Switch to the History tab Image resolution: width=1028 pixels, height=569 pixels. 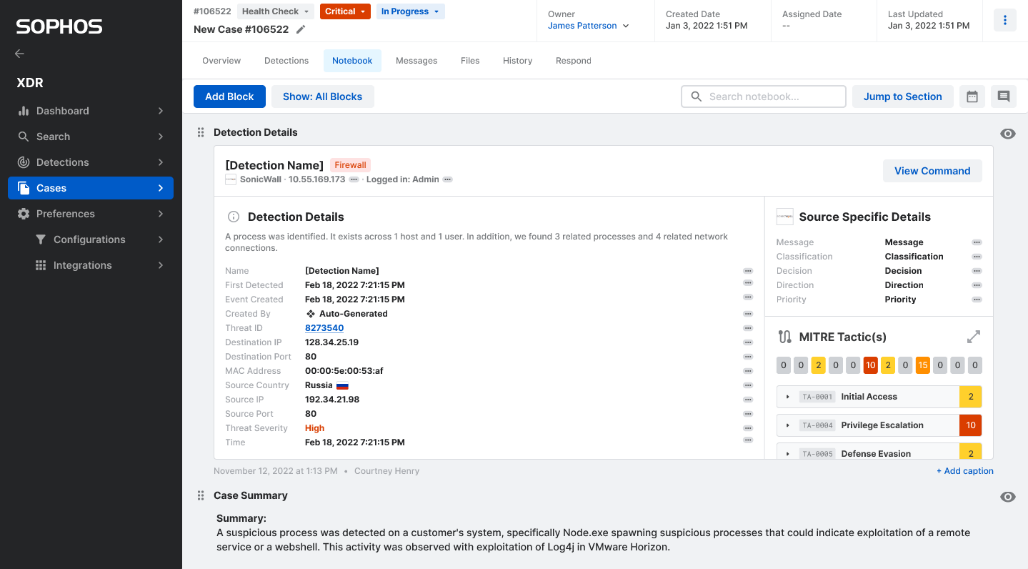pyautogui.click(x=517, y=60)
